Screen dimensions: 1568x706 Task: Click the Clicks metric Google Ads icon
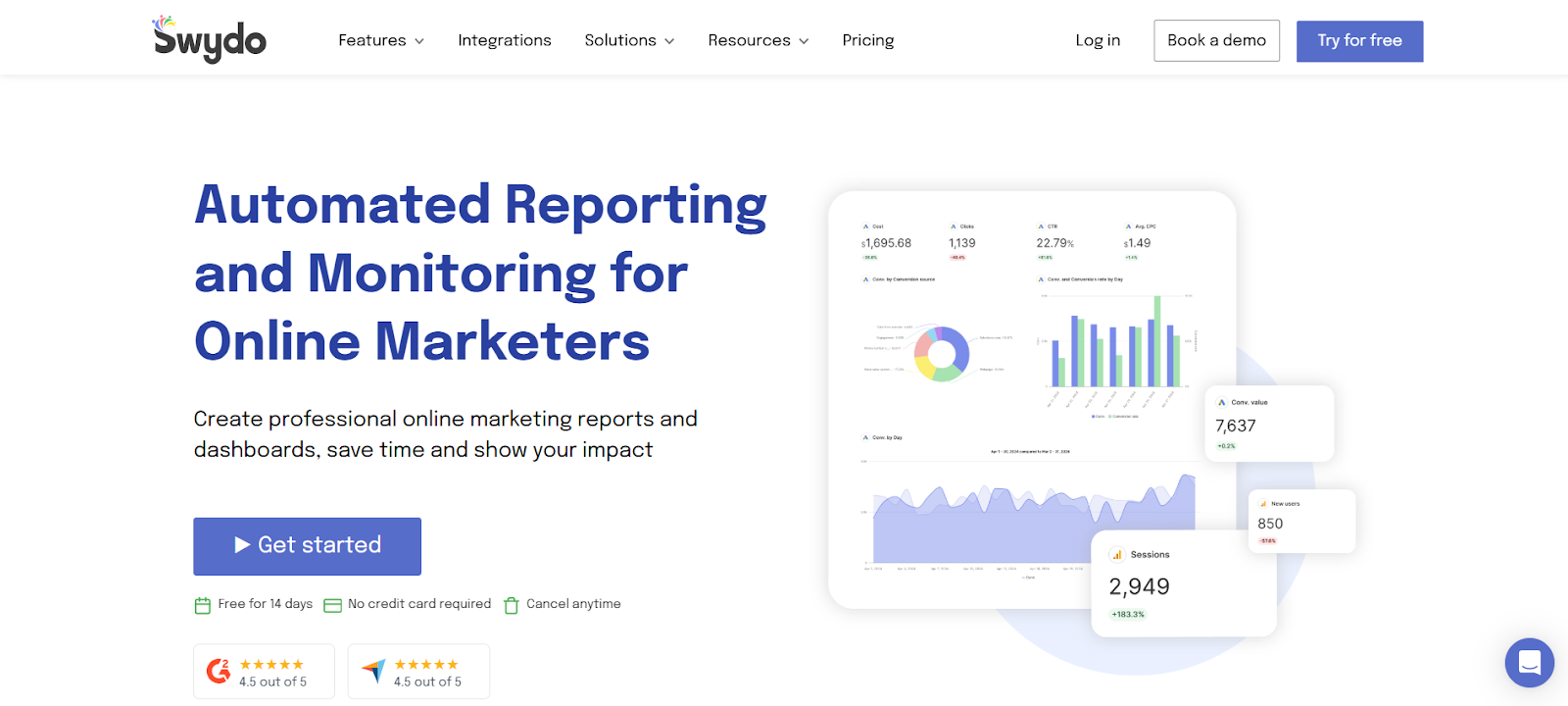point(954,227)
